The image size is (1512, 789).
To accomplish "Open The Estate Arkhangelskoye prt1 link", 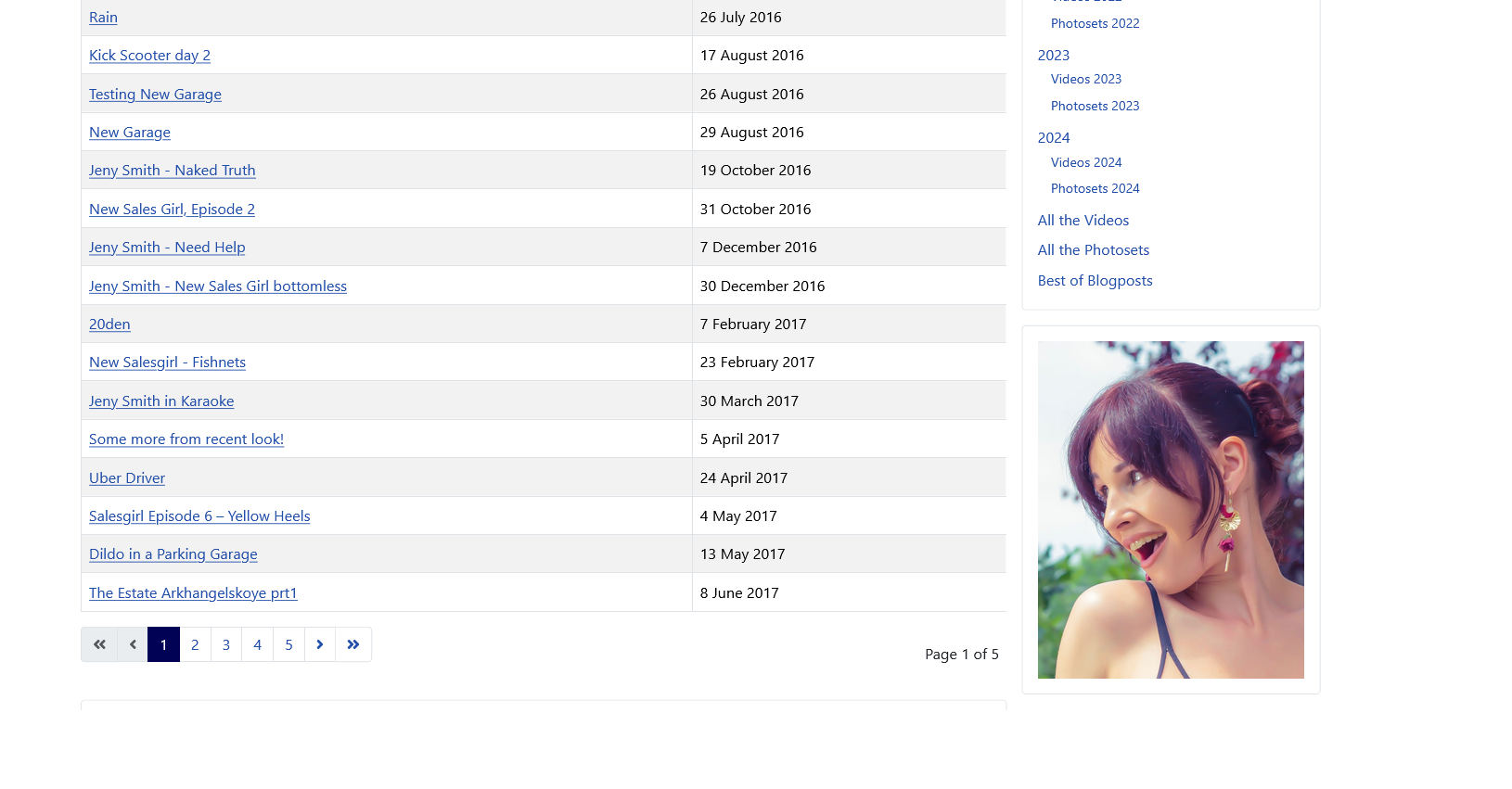I will 193,593.
